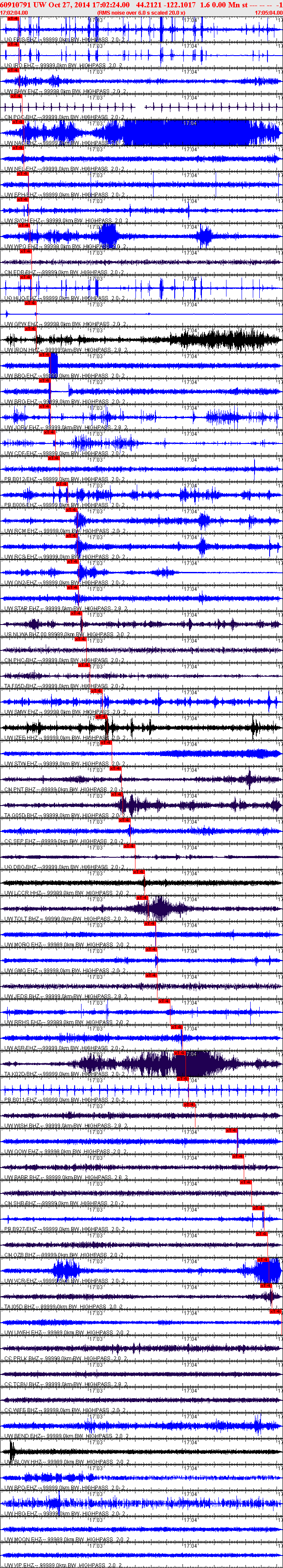Viewport: 283px width, 1568px height.
Task: Select the UW IRON HHZ station label
Action: 66,350
